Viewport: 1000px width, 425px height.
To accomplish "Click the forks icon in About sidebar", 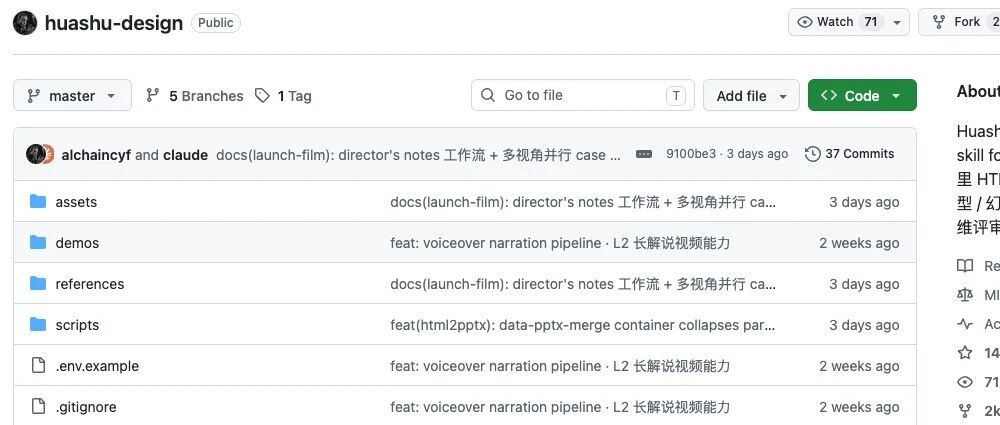I will coord(965,410).
